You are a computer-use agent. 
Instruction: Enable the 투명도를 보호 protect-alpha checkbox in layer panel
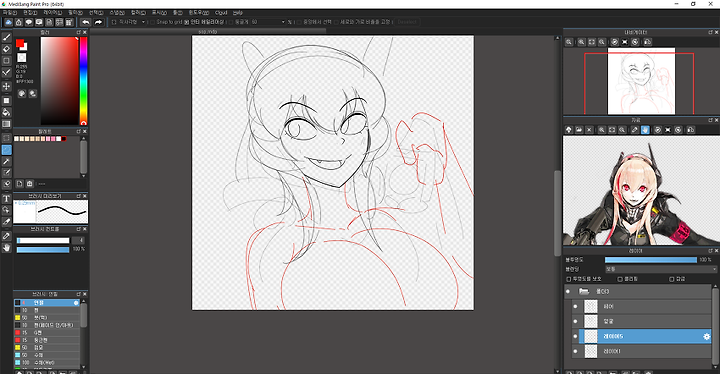point(568,279)
